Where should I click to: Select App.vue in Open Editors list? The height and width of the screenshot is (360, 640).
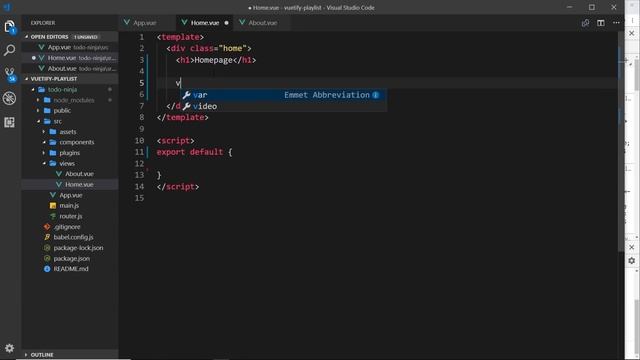[70, 47]
